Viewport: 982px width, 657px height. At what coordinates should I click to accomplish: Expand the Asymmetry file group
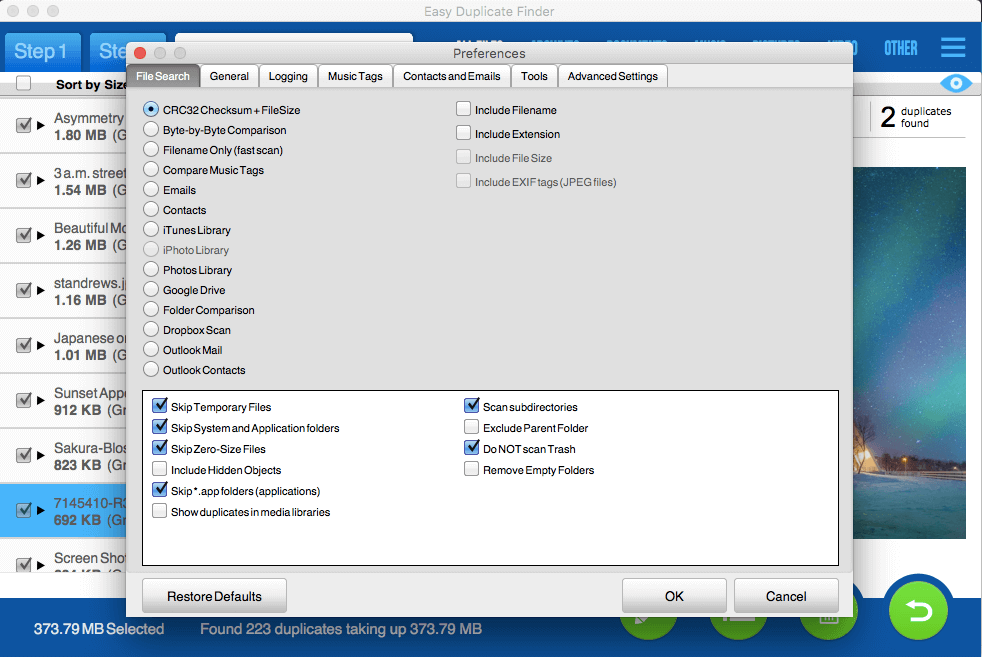tap(41, 125)
